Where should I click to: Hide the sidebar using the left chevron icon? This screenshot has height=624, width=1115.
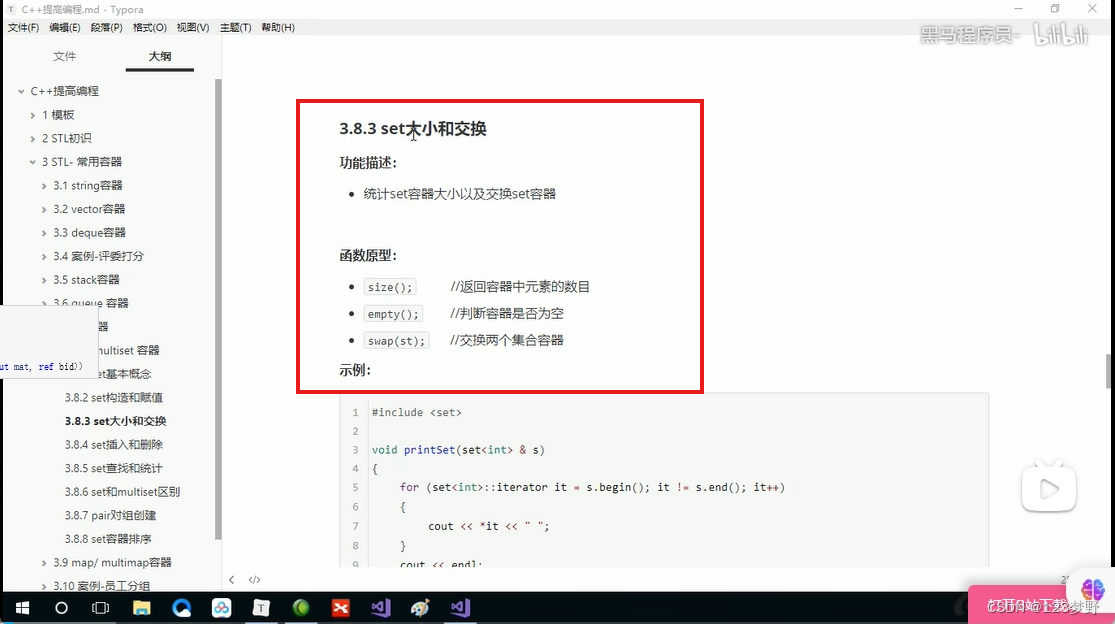coord(231,579)
